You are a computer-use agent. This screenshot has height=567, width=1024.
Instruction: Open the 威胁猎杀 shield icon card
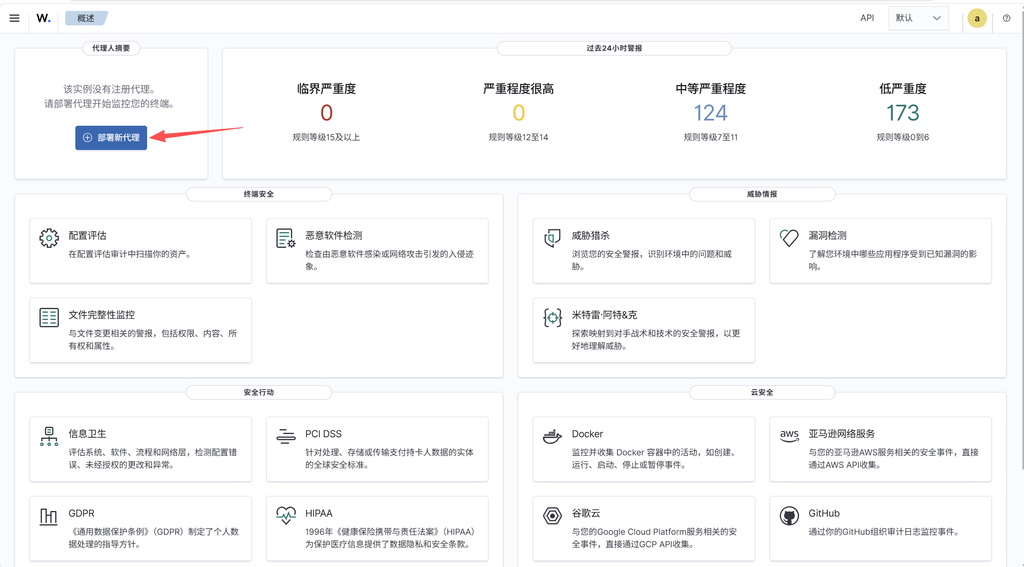643,251
